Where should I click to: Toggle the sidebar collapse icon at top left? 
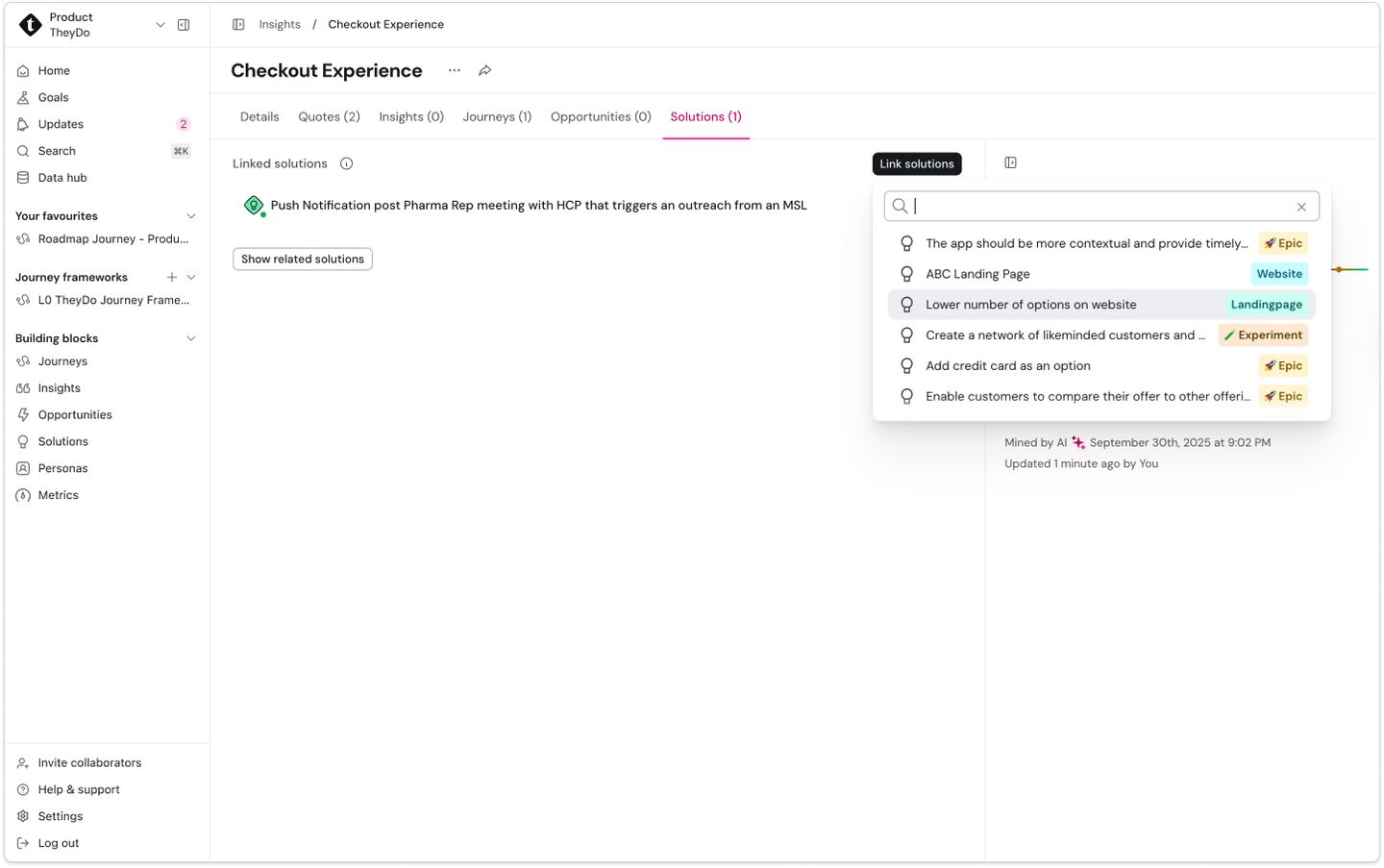[183, 25]
